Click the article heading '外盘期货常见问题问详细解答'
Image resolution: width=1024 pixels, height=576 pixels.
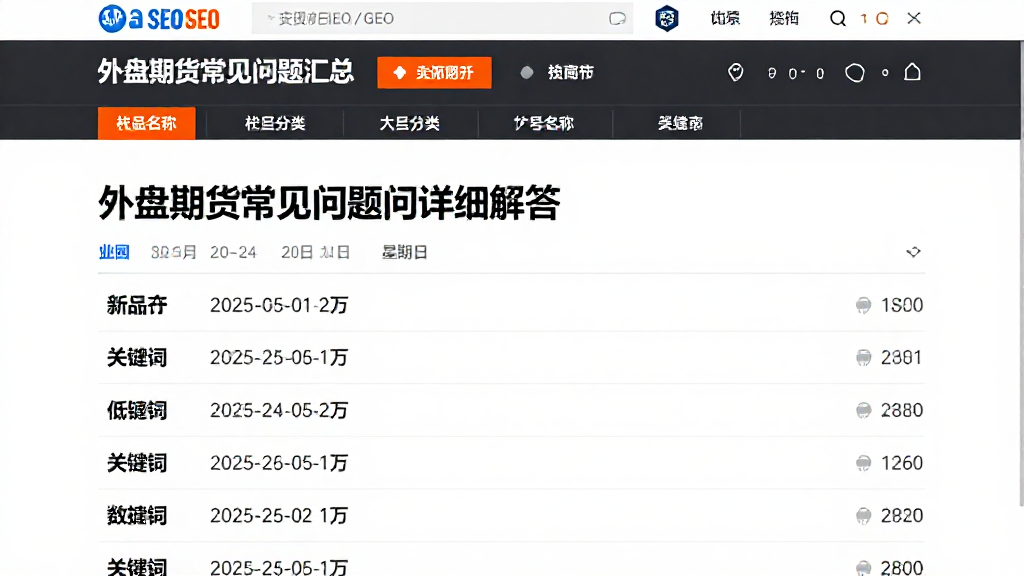(x=329, y=203)
